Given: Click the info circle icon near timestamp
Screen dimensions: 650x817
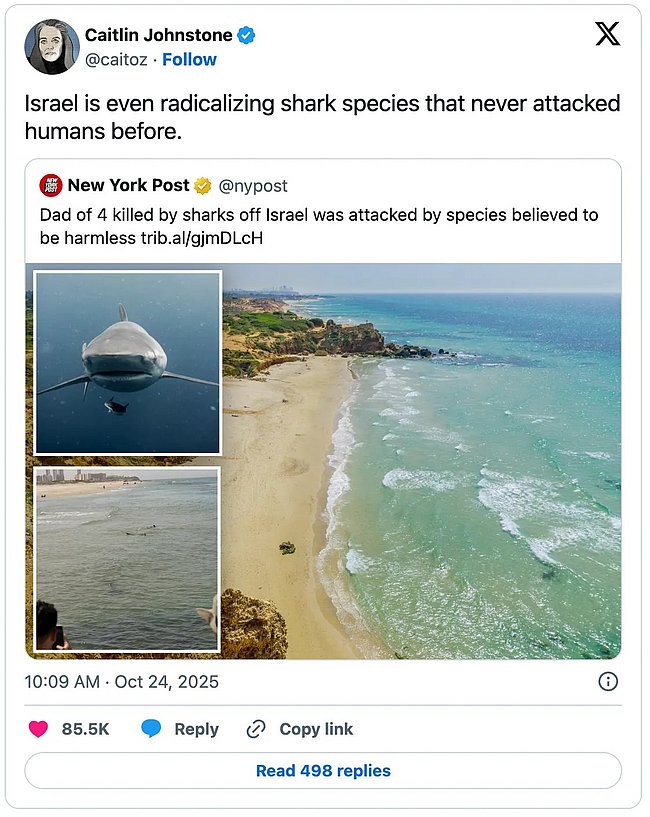Looking at the screenshot, I should pyautogui.click(x=607, y=682).
